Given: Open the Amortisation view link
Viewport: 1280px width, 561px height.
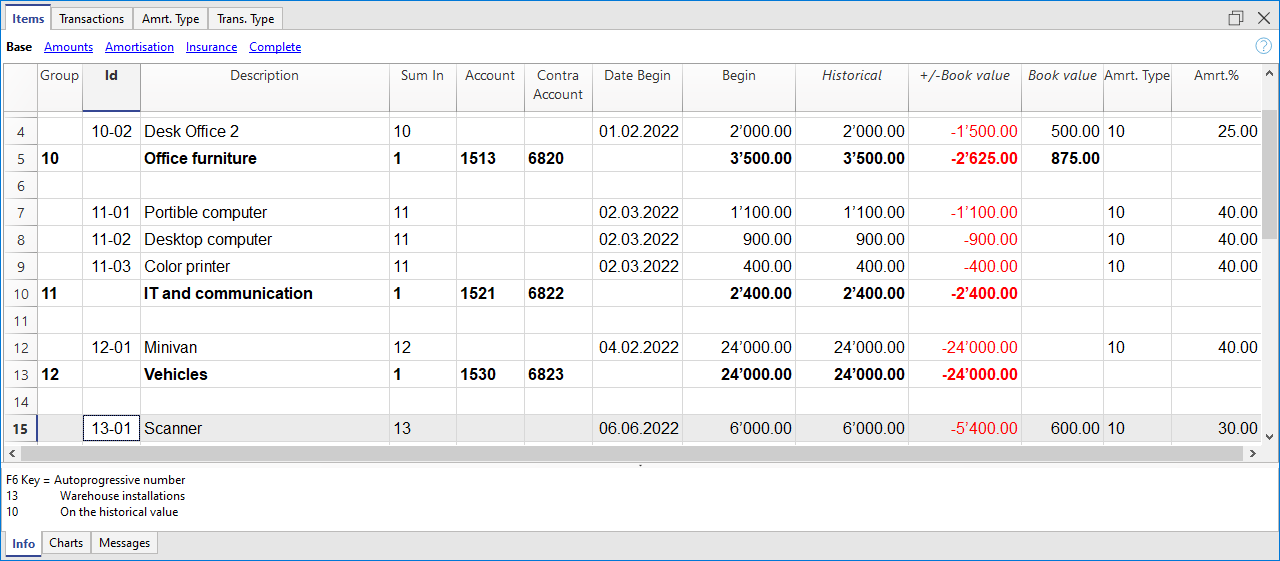Looking at the screenshot, I should pyautogui.click(x=139, y=47).
